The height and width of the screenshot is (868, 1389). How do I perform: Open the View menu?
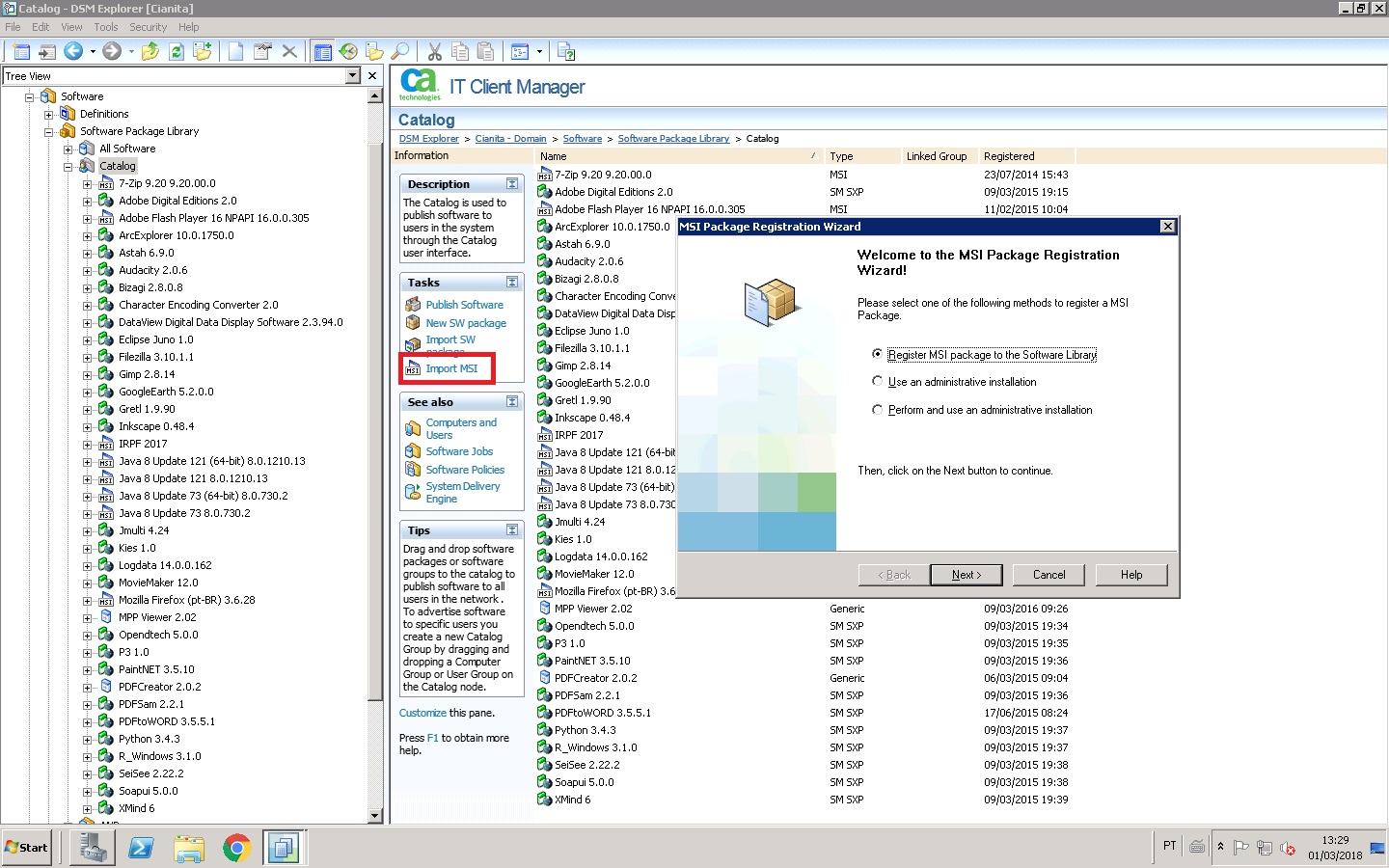[x=71, y=27]
